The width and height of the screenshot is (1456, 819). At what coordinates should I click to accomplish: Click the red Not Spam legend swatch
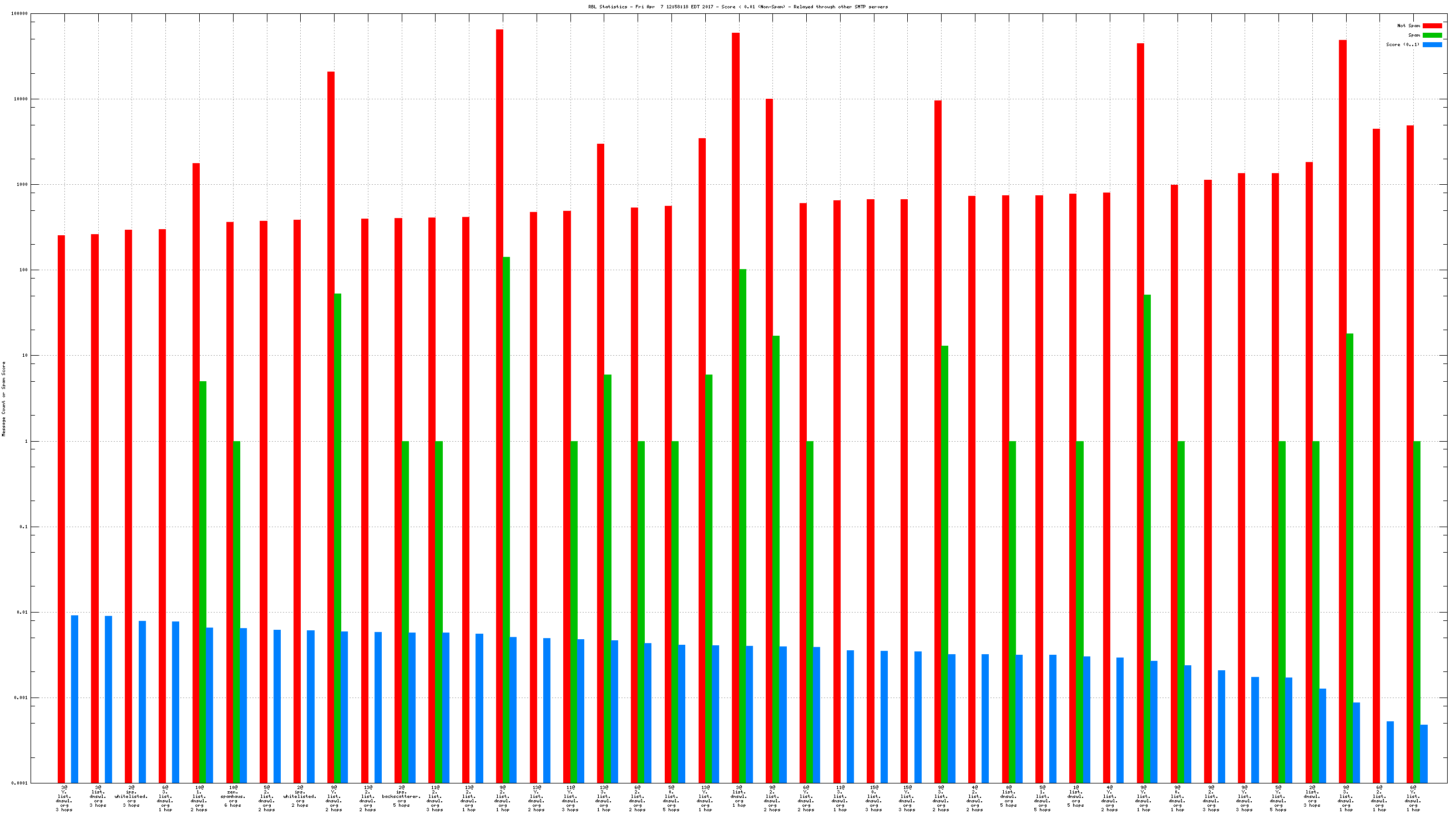[1432, 26]
